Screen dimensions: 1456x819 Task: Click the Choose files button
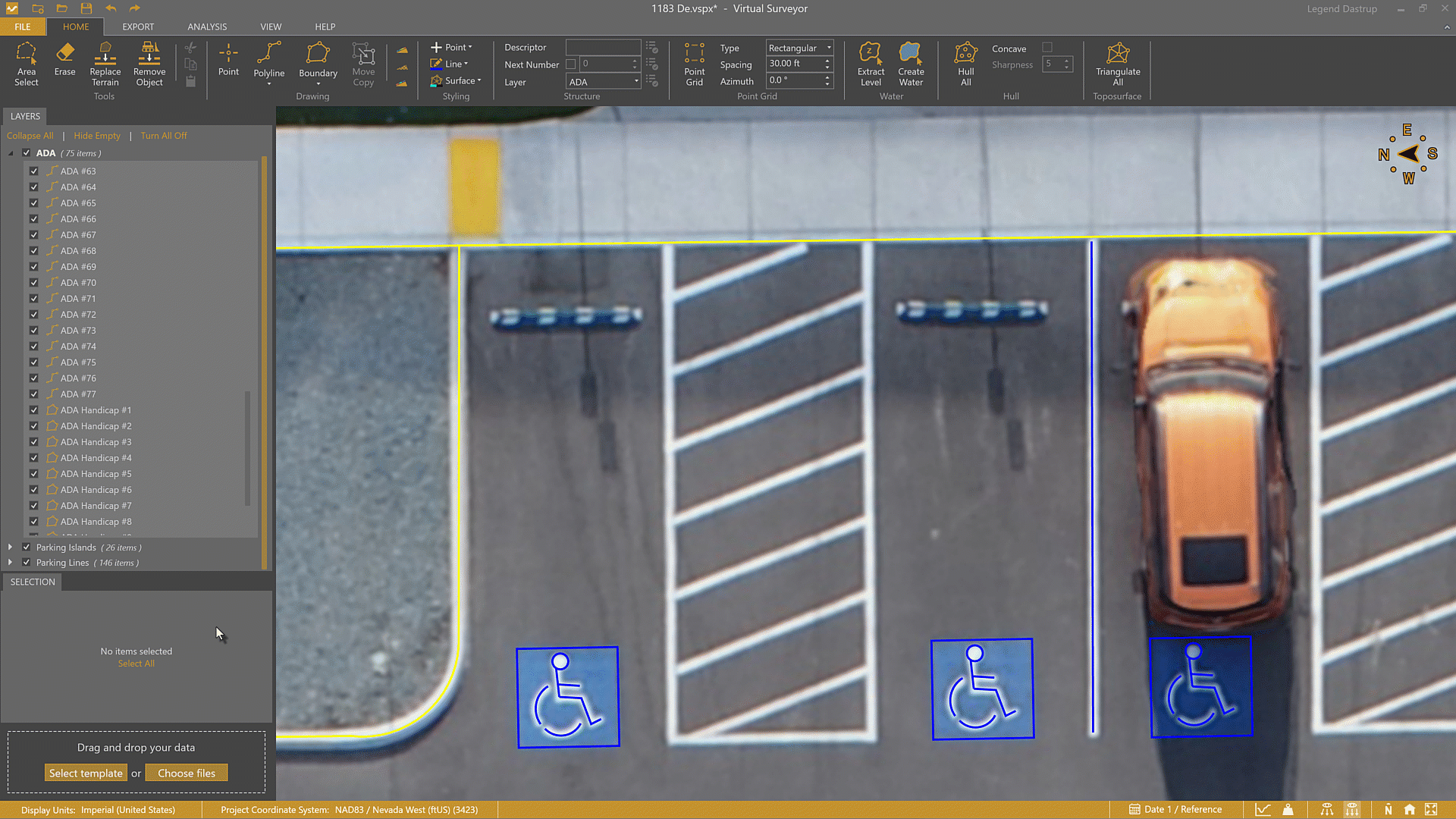pyautogui.click(x=187, y=773)
